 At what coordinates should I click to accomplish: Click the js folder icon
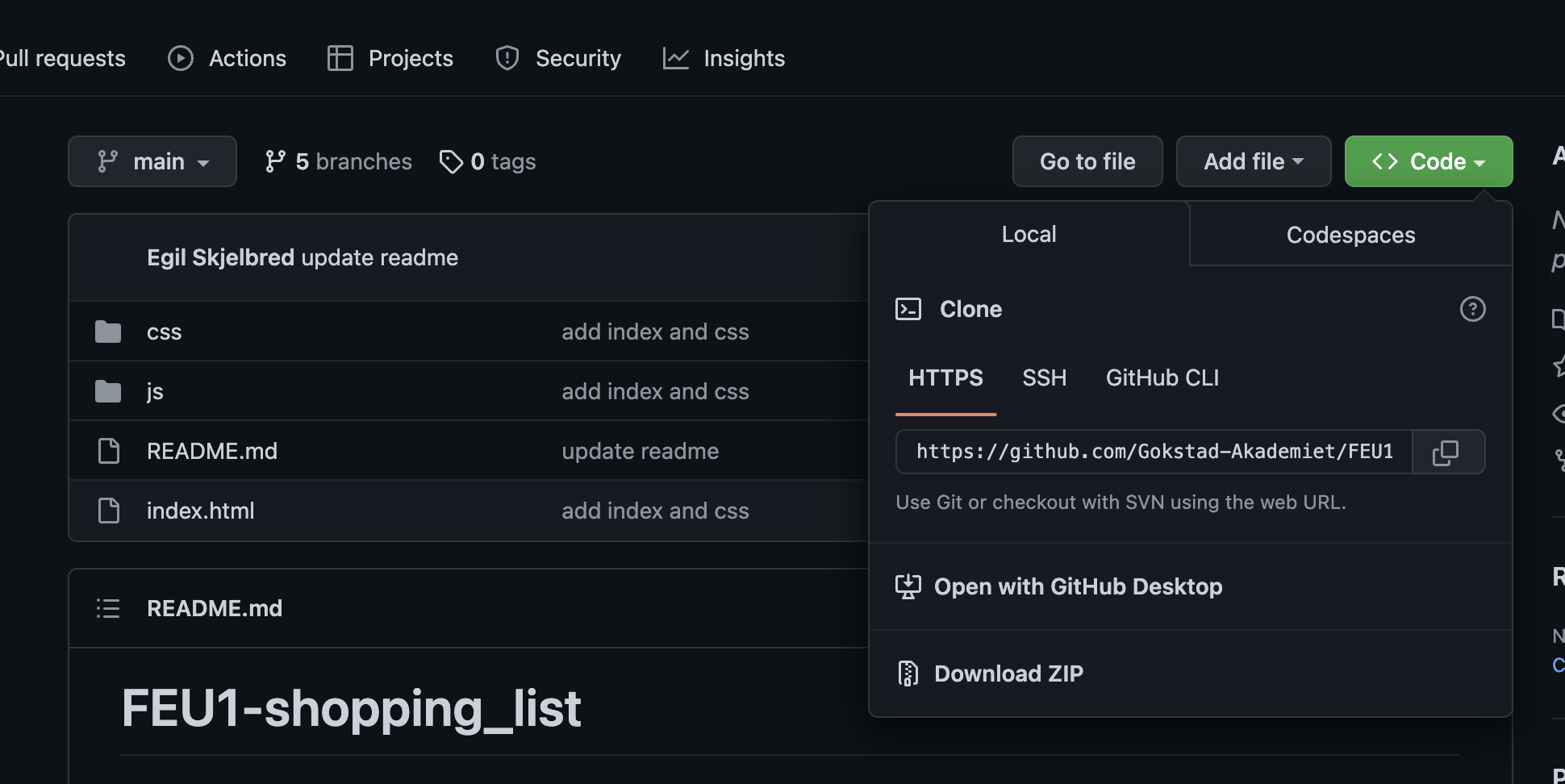click(x=108, y=391)
